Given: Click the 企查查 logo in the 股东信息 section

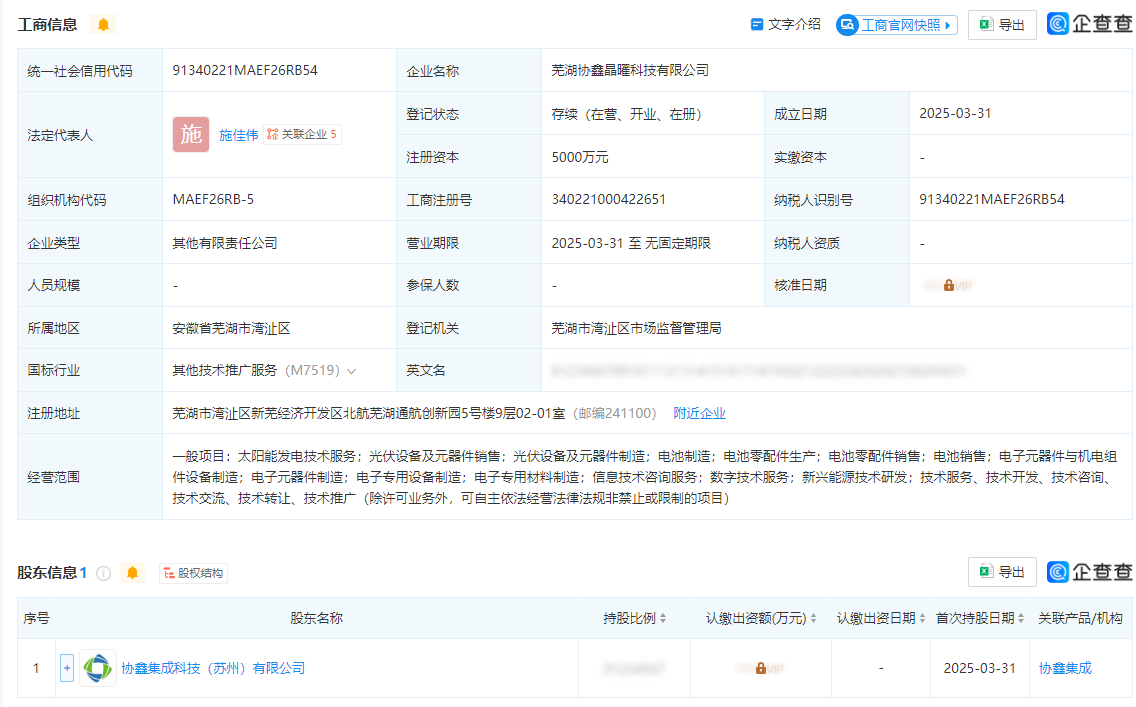Looking at the screenshot, I should (x=1089, y=572).
